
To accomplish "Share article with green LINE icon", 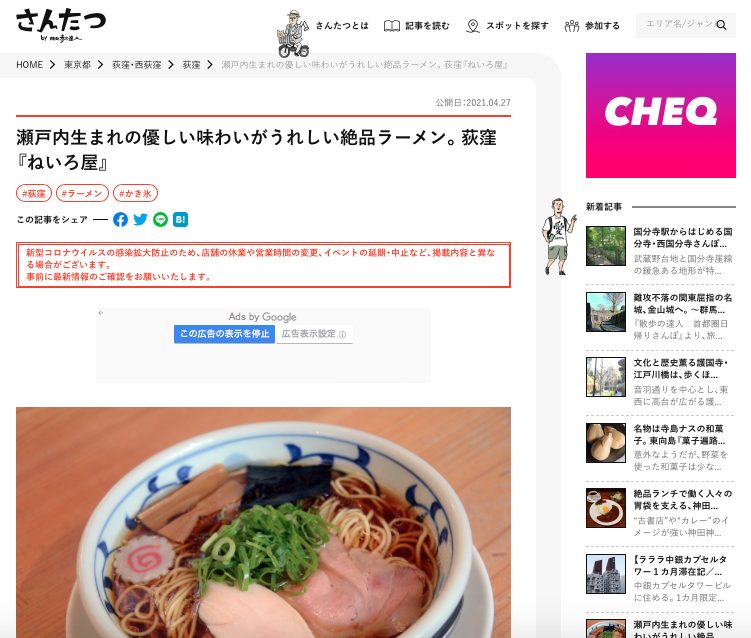I will pos(160,219).
